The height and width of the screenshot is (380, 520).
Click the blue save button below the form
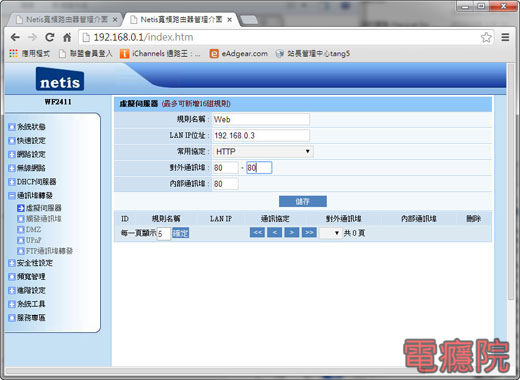(x=303, y=201)
